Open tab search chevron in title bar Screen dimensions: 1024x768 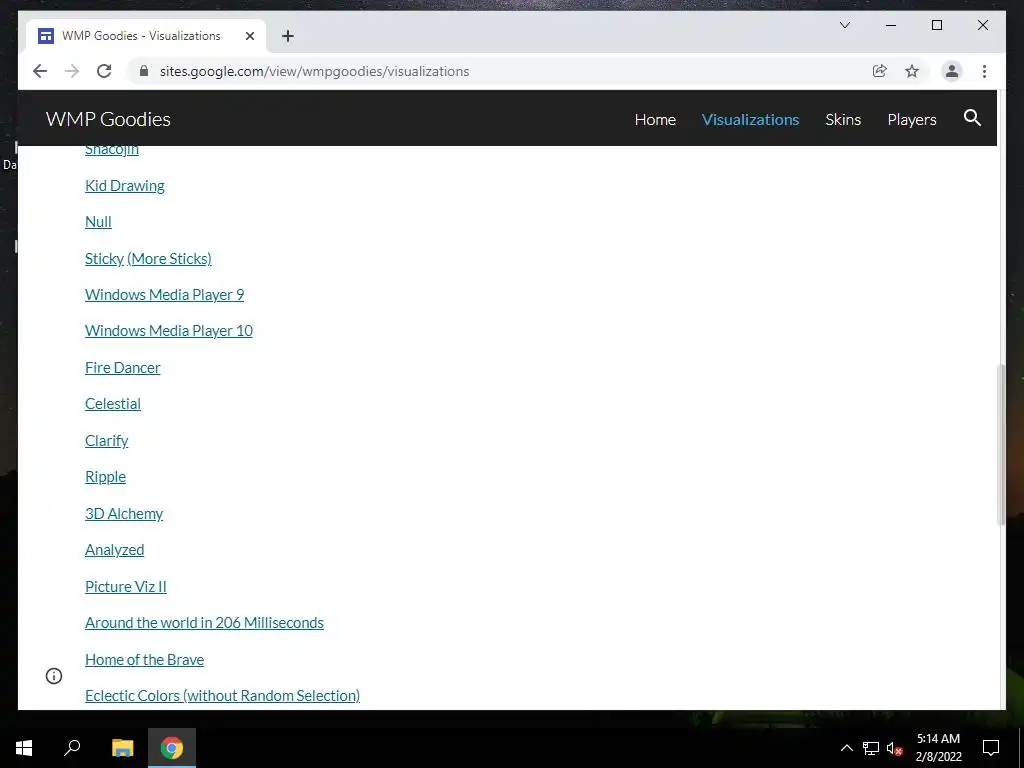click(x=844, y=25)
